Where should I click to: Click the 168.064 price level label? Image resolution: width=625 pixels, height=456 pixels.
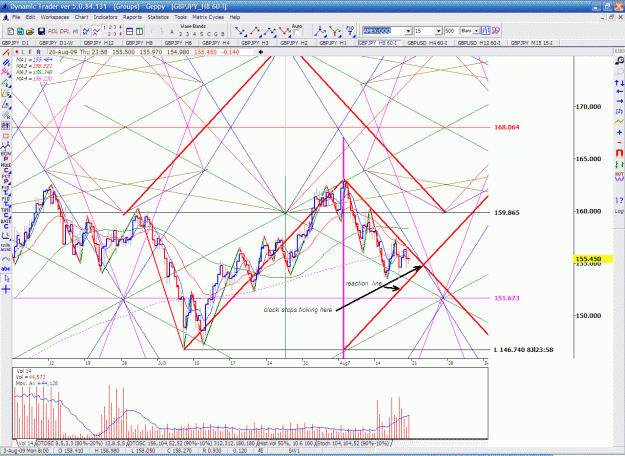point(507,127)
